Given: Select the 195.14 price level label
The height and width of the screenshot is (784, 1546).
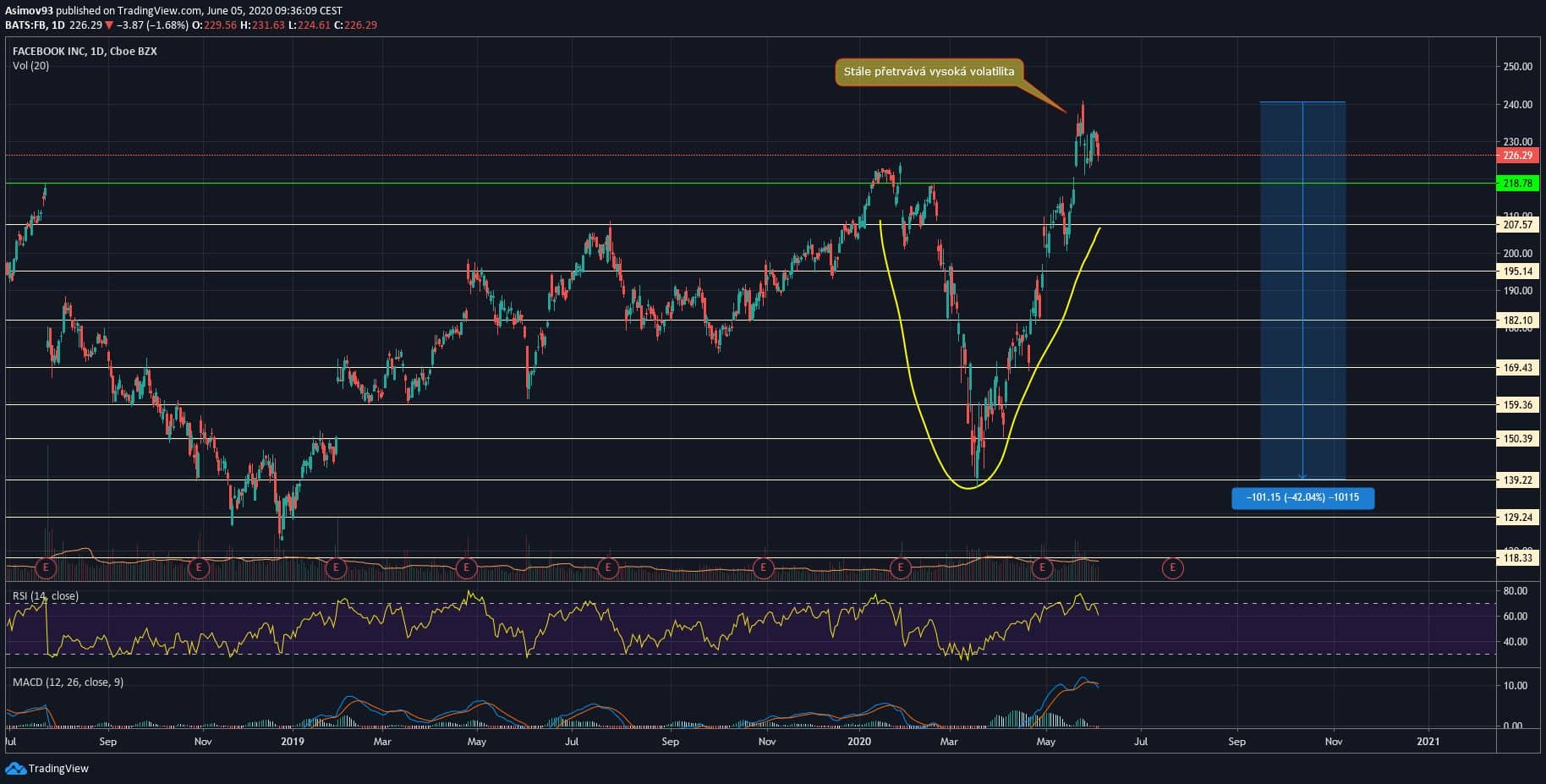Looking at the screenshot, I should 1517,271.
